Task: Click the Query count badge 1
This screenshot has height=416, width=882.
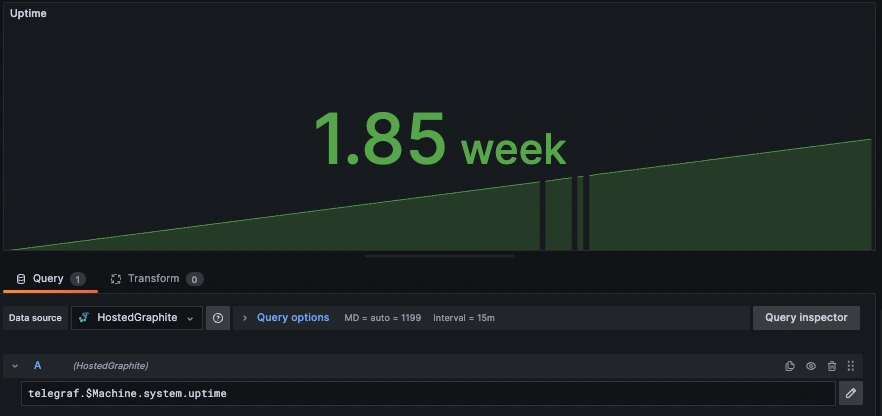Action: [x=78, y=279]
